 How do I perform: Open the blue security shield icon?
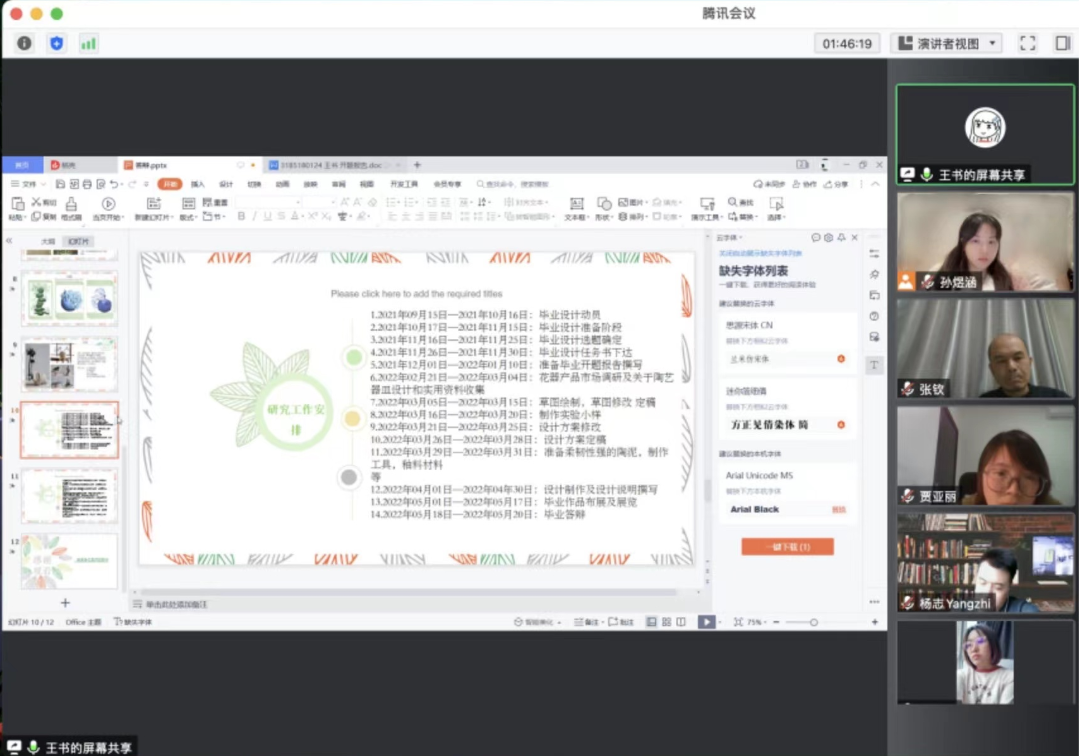56,43
